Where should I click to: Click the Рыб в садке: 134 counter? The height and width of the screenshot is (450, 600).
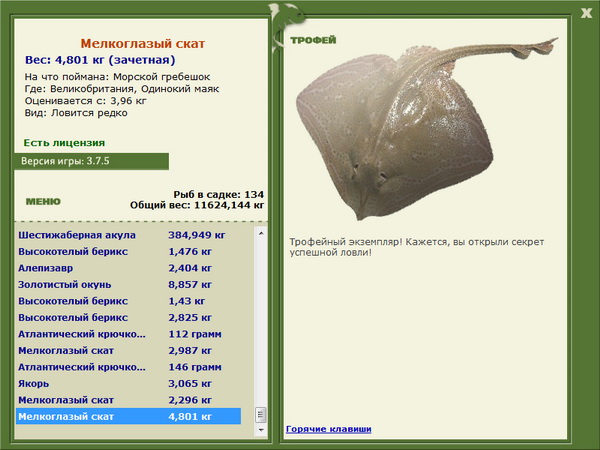pyautogui.click(x=218, y=194)
